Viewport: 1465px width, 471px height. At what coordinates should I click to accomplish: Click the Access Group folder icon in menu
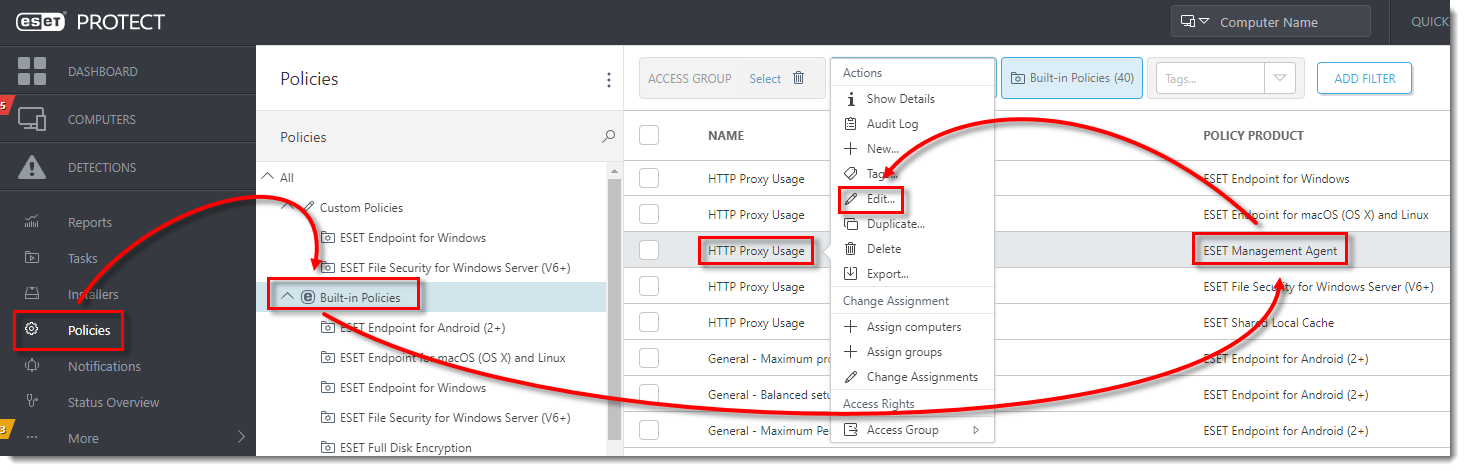[851, 430]
